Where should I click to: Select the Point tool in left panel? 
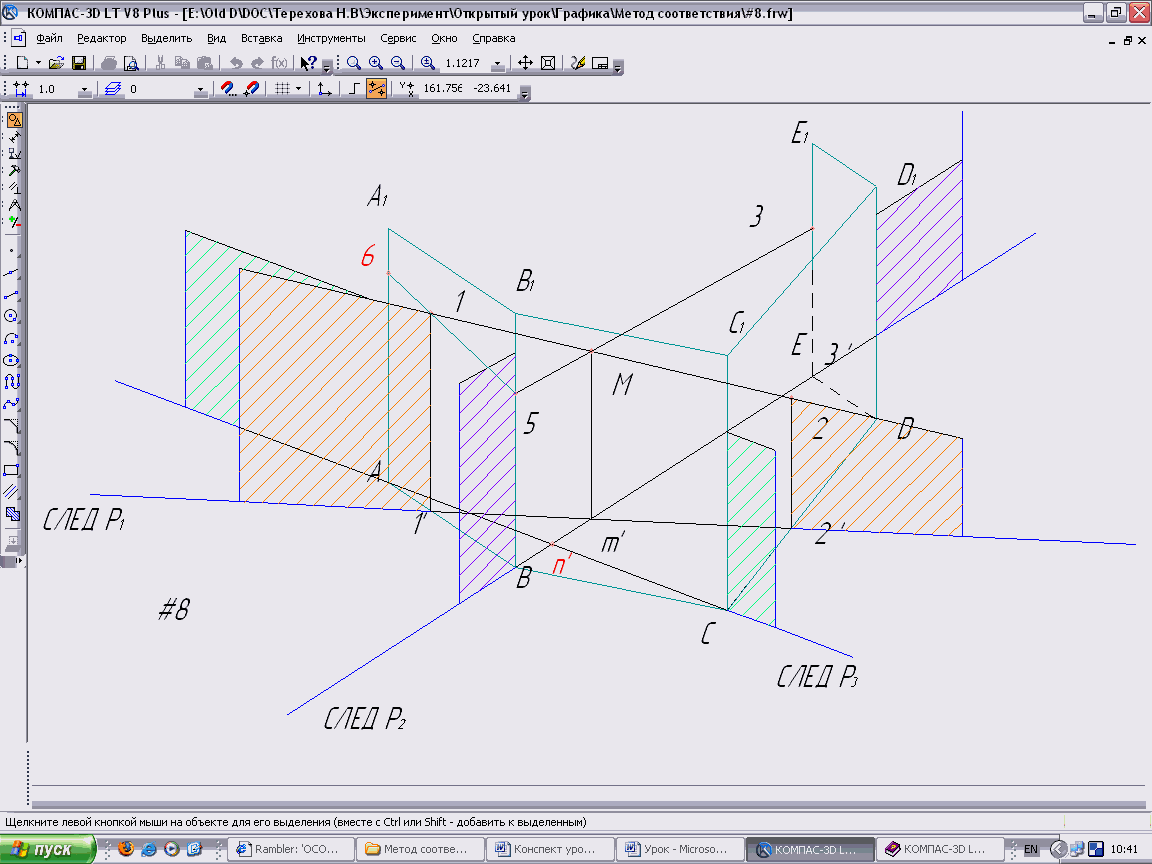pyautogui.click(x=13, y=250)
